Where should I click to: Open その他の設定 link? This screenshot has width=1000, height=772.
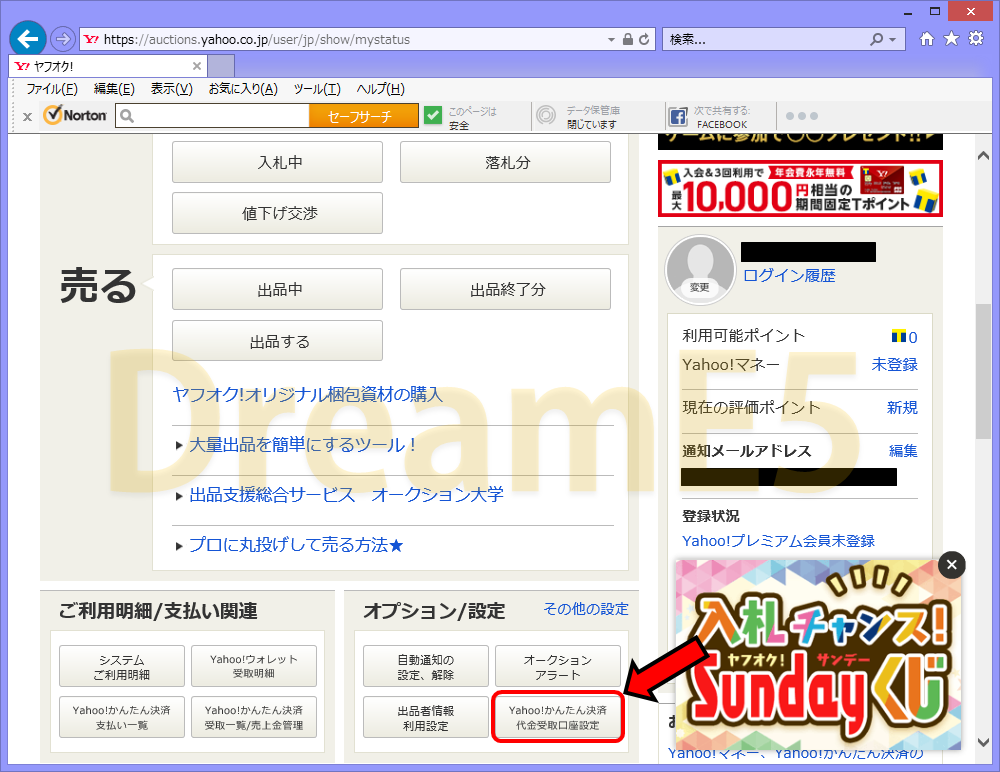tap(585, 609)
